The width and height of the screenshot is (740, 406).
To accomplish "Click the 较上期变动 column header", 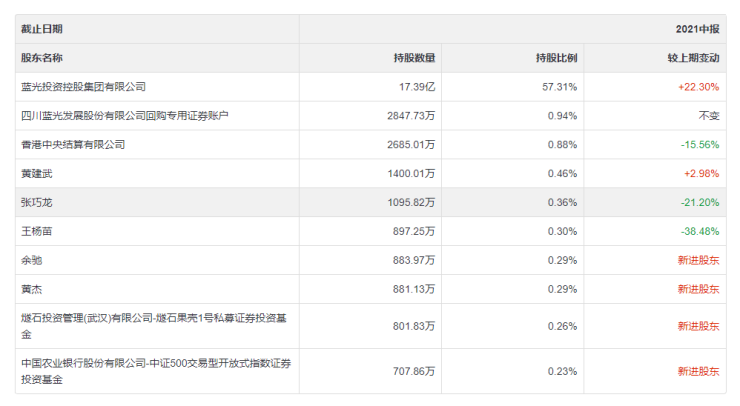I will point(694,58).
